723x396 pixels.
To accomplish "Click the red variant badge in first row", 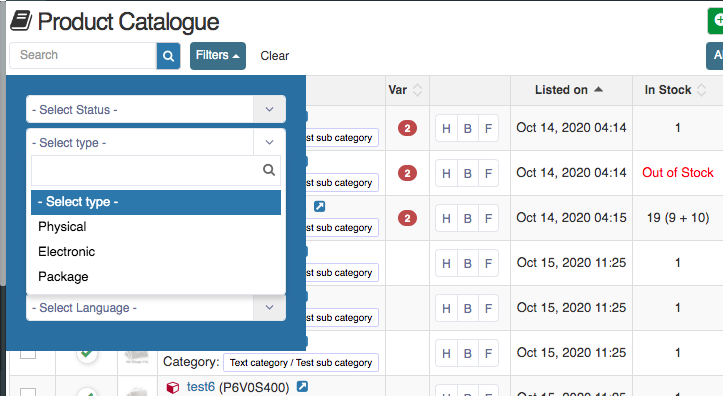I will pos(407,128).
